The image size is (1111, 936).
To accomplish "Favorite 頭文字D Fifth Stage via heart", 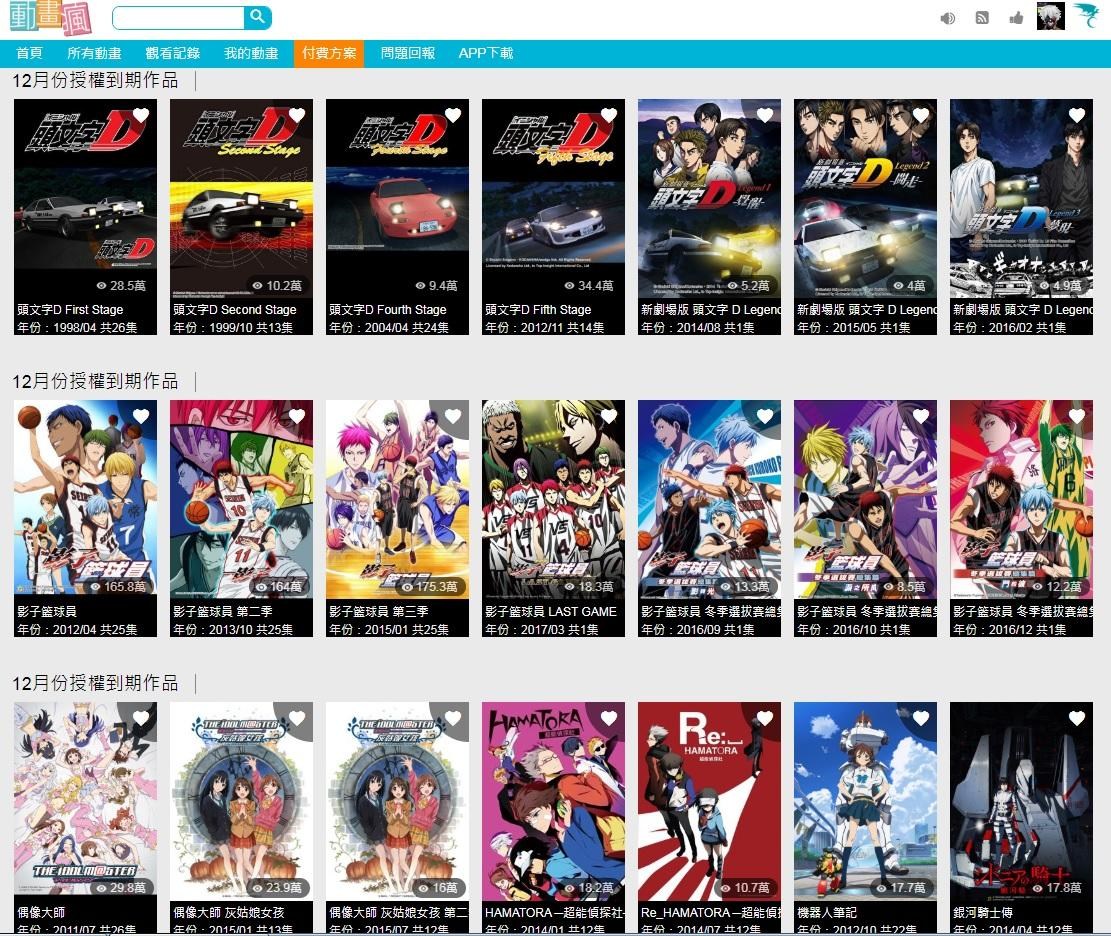I will coord(609,115).
